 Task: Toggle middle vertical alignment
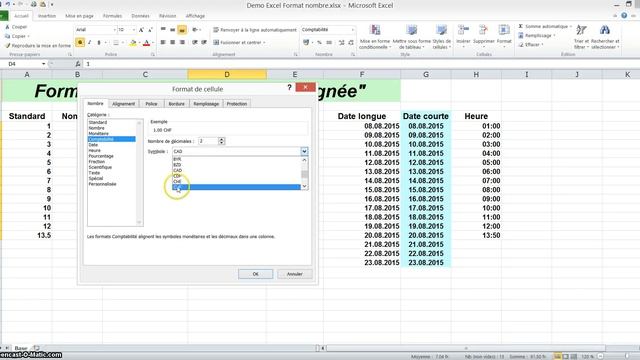(172, 30)
